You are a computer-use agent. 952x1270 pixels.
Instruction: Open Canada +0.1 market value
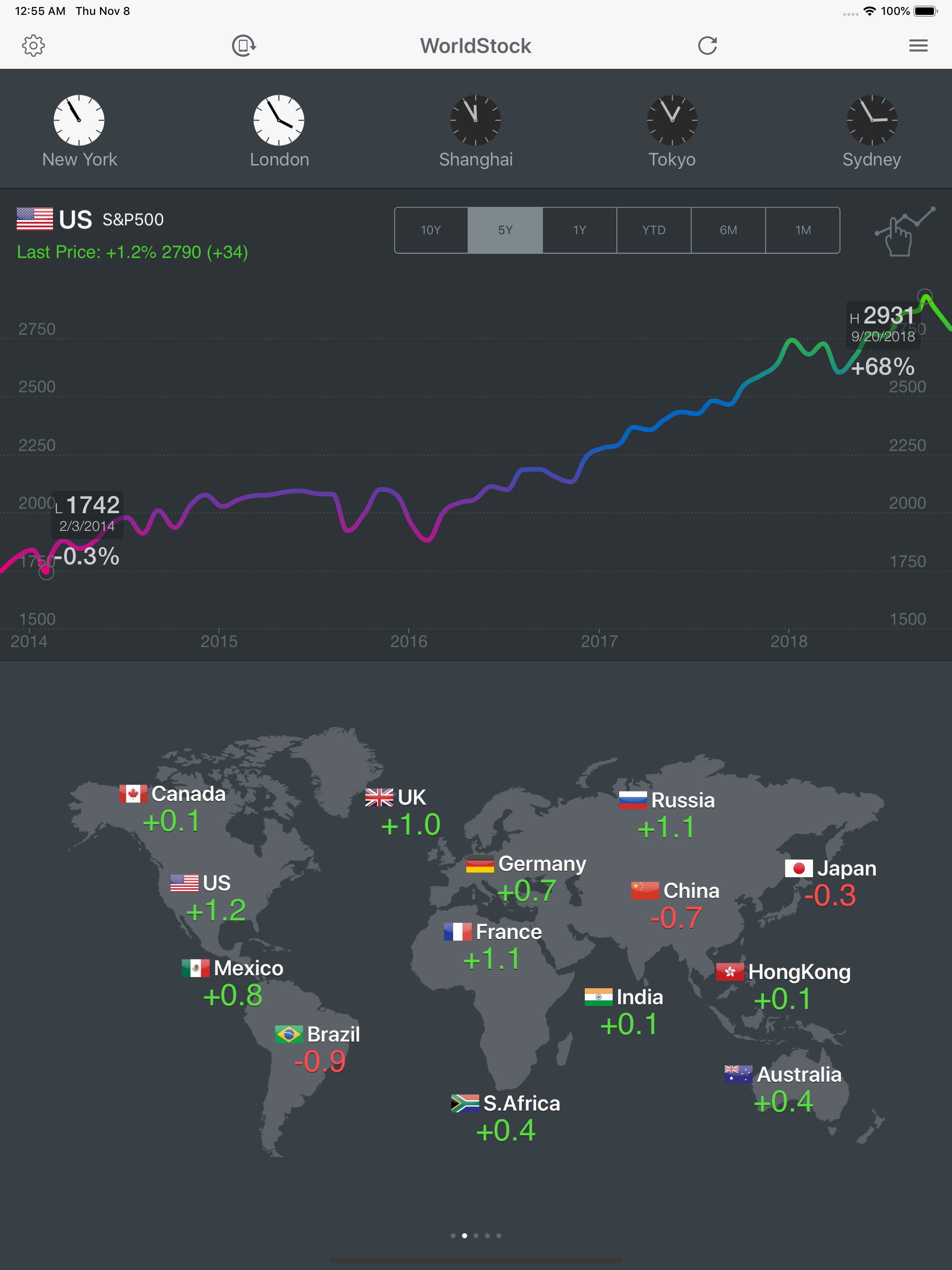(171, 821)
